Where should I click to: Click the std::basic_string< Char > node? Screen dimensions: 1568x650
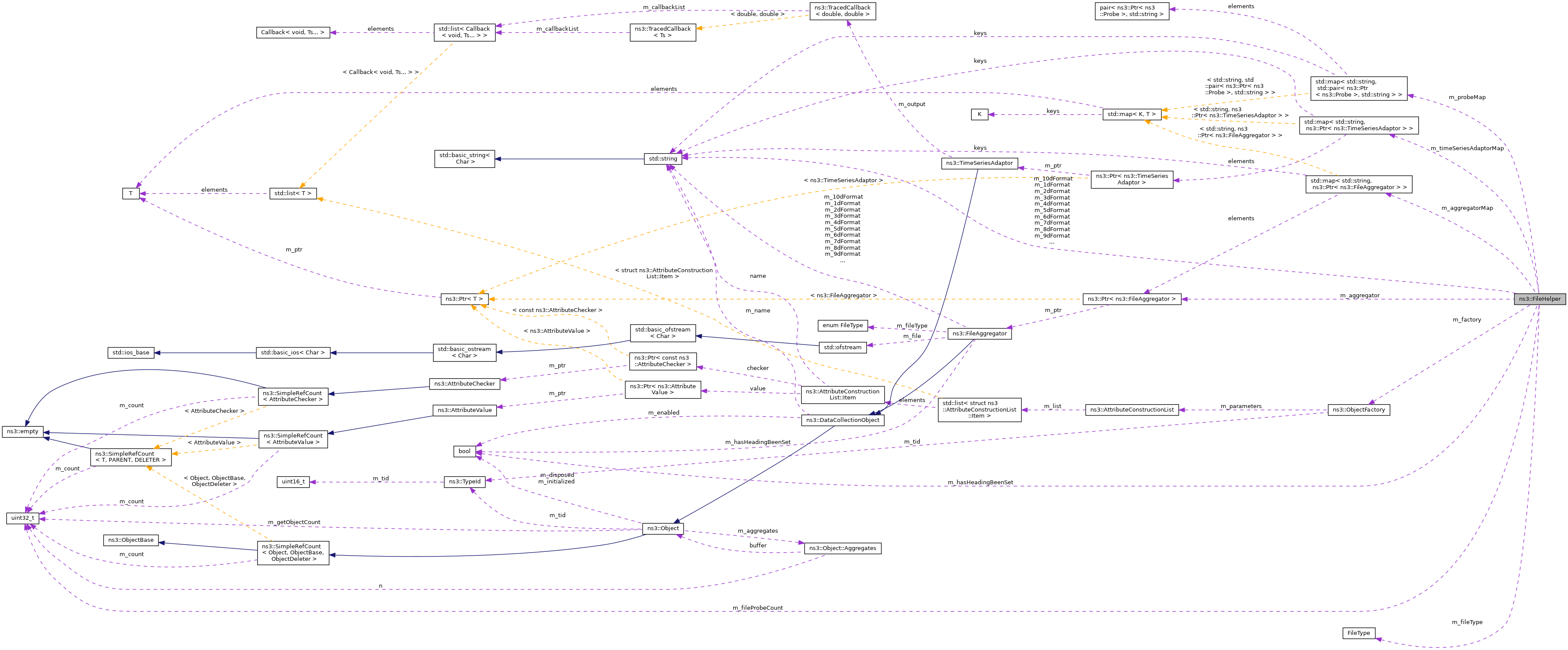(465, 159)
